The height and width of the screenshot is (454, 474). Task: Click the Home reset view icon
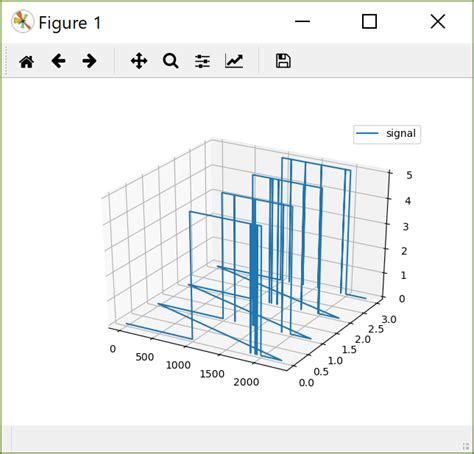(27, 62)
